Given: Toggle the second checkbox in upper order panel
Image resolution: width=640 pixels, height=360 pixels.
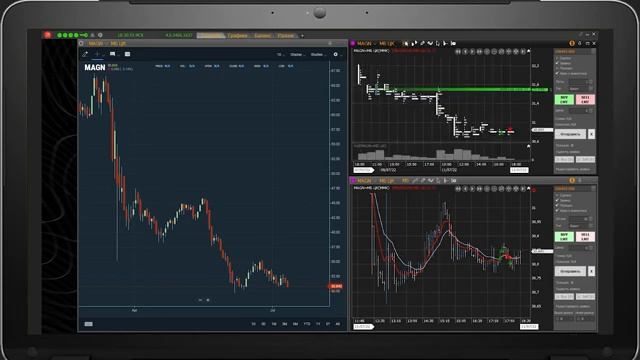Looking at the screenshot, I should [x=557, y=63].
